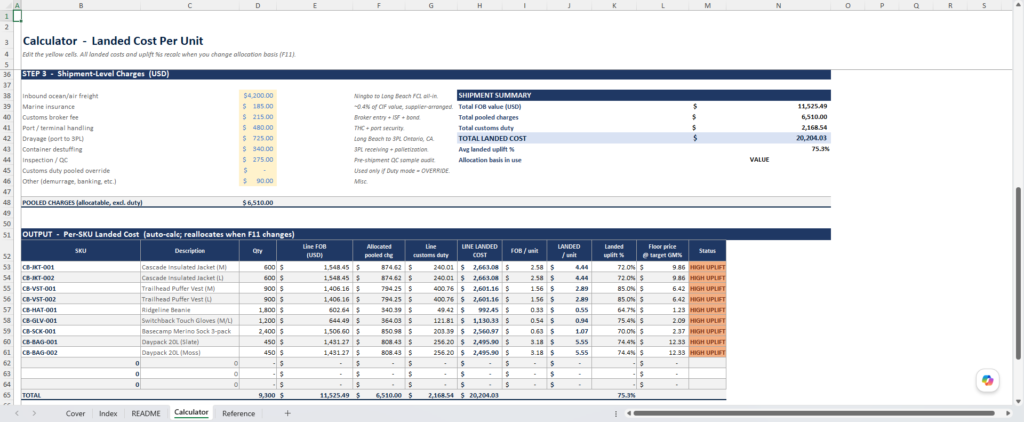Select row 65 header

[7, 395]
